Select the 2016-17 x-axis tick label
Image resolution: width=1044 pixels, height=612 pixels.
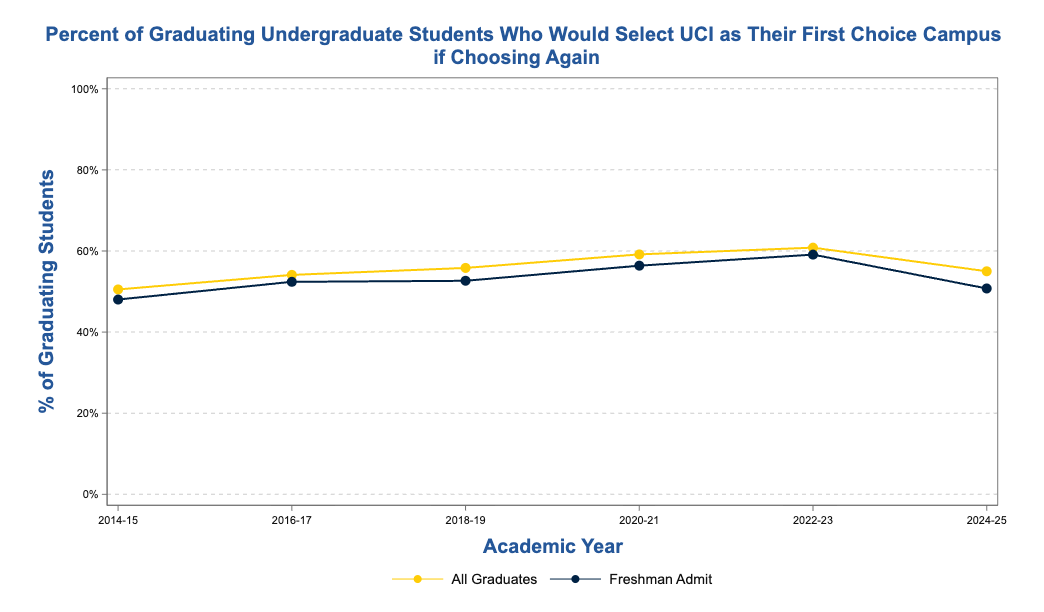292,520
